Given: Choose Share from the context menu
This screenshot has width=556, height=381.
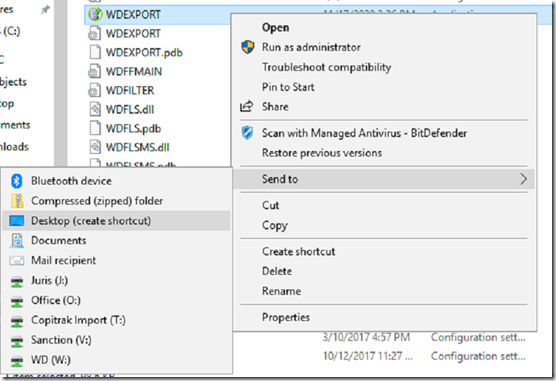Looking at the screenshot, I should click(x=275, y=106).
